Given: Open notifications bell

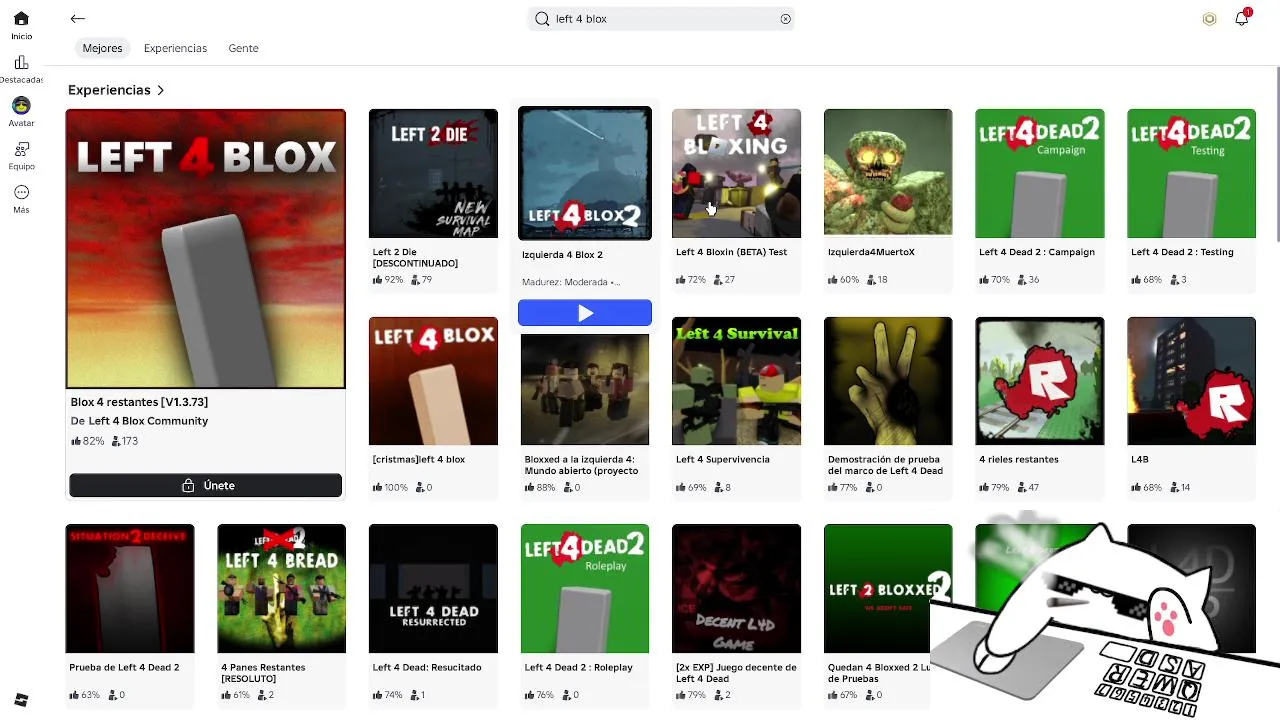Looking at the screenshot, I should (1242, 18).
